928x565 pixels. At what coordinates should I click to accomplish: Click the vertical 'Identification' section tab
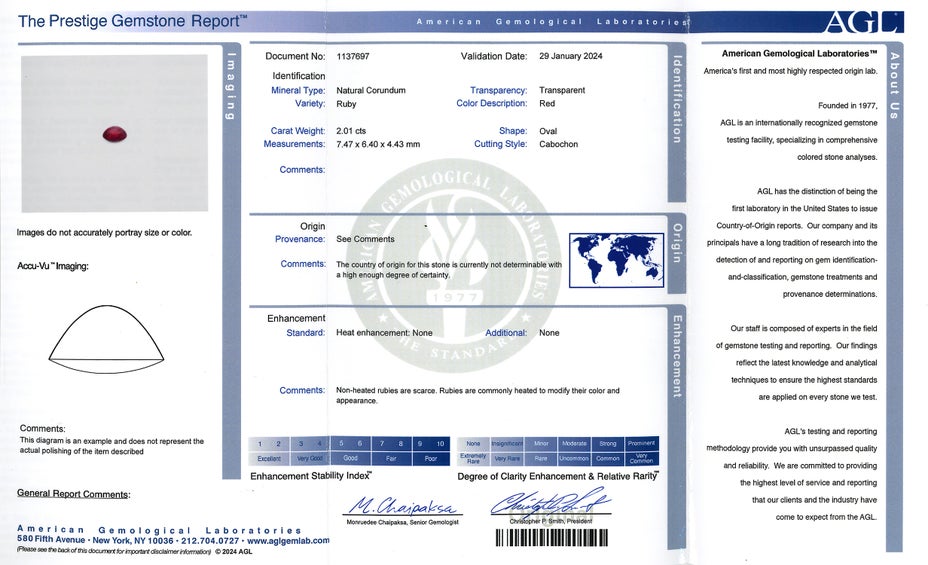[x=677, y=98]
